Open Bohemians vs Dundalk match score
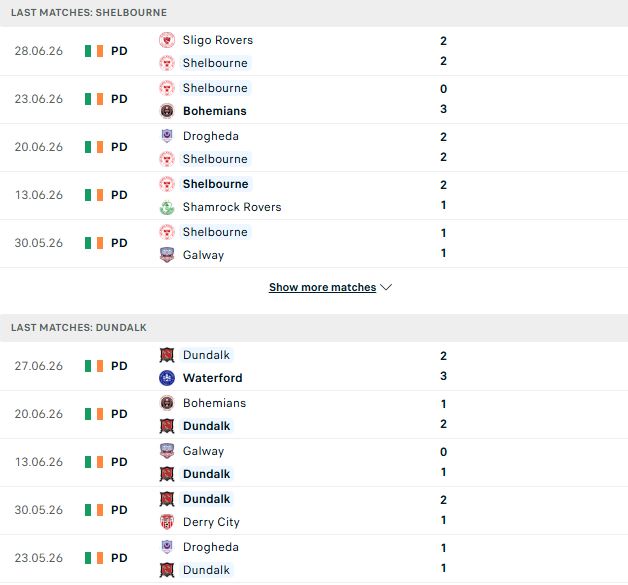The width and height of the screenshot is (628, 585). [x=443, y=414]
